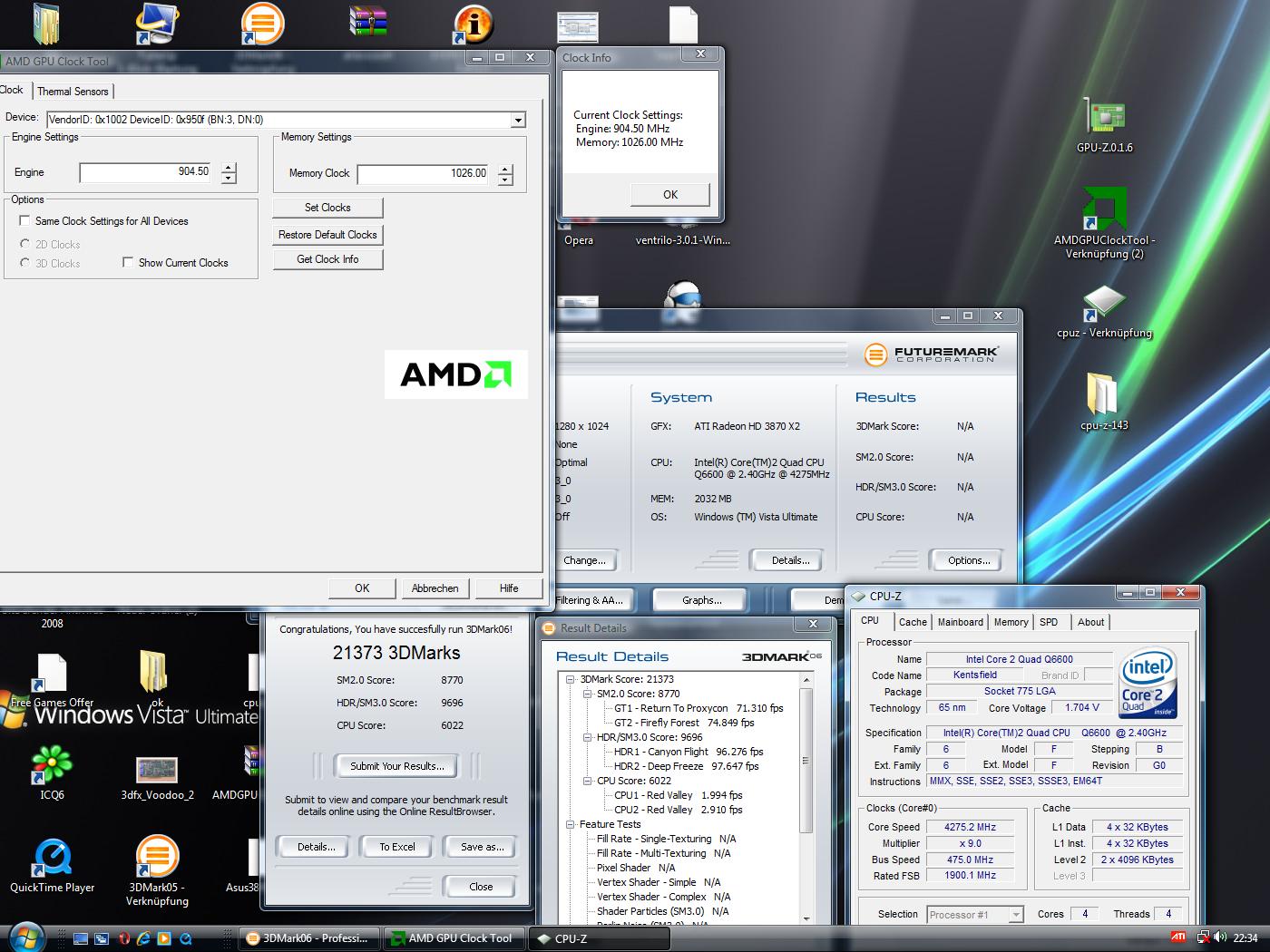Launch QuickTime Player from desktop

click(52, 866)
